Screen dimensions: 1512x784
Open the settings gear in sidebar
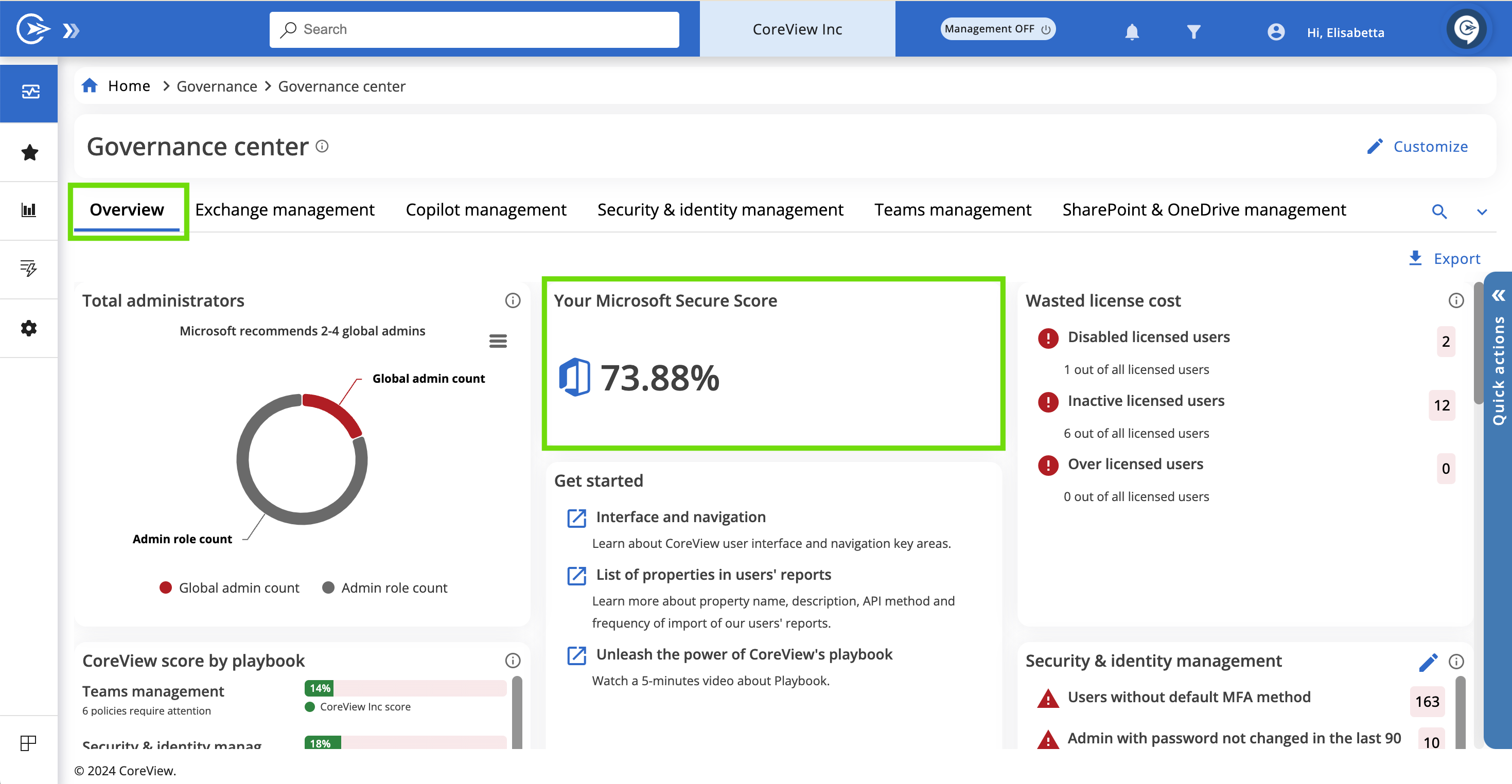click(29, 328)
